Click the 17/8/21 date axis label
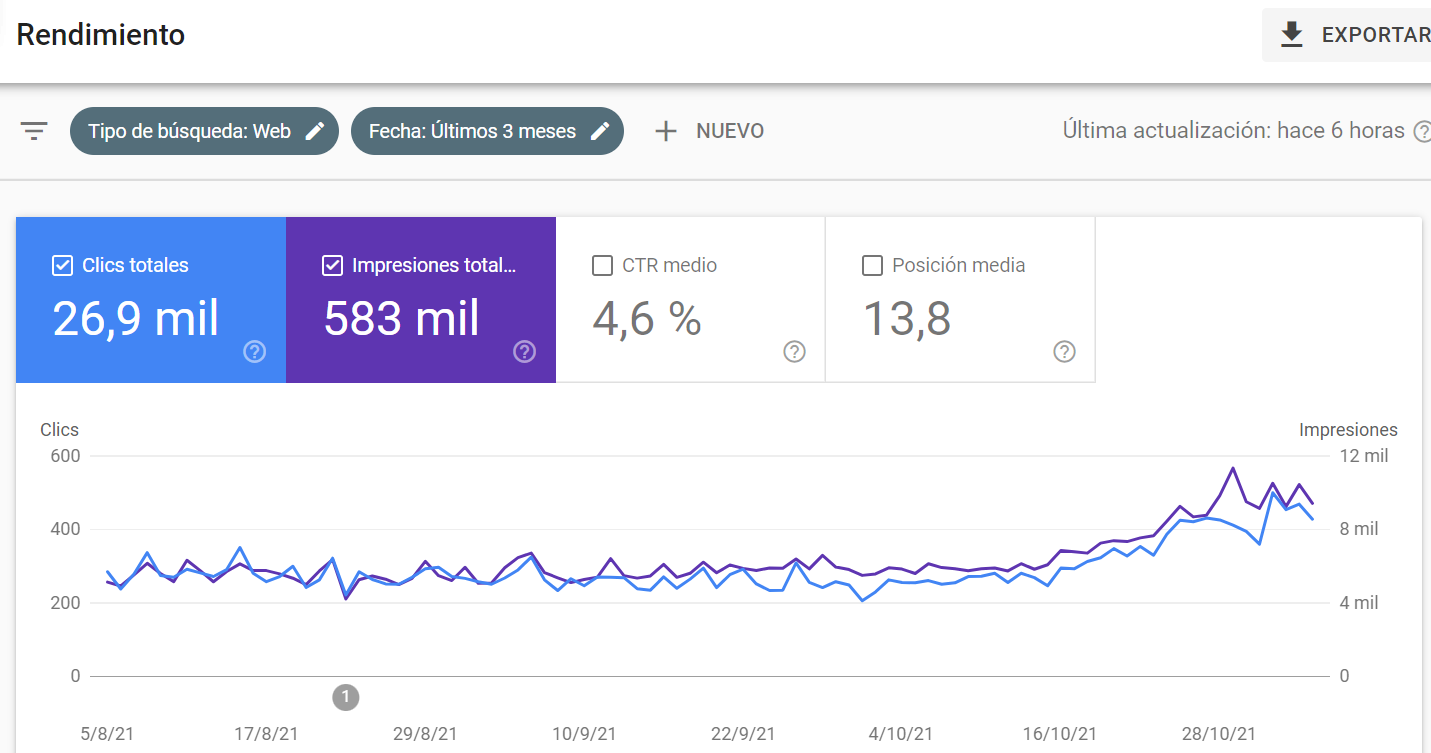The height and width of the screenshot is (753, 1431). 266,734
